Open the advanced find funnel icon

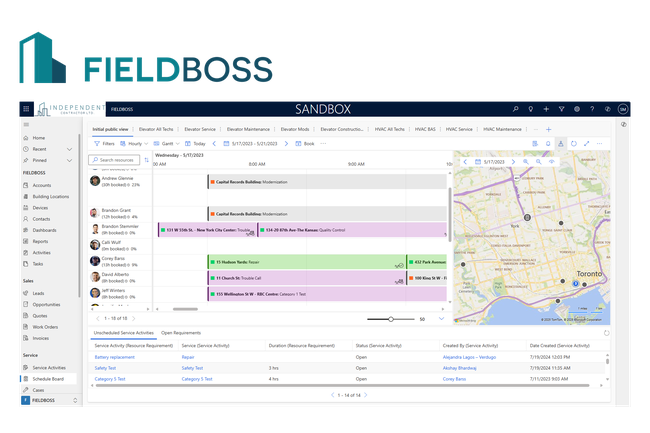(561, 109)
